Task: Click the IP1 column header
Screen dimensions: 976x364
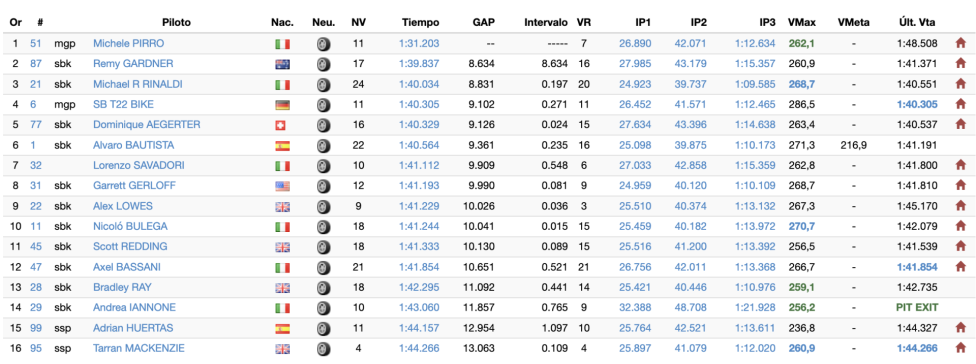Action: [x=643, y=22]
